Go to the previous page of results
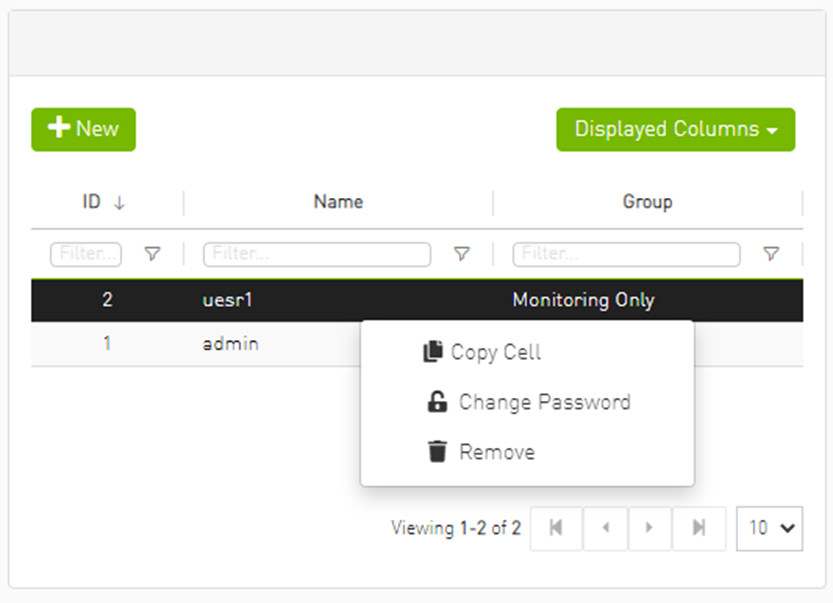This screenshot has height=603, width=833. [x=604, y=528]
